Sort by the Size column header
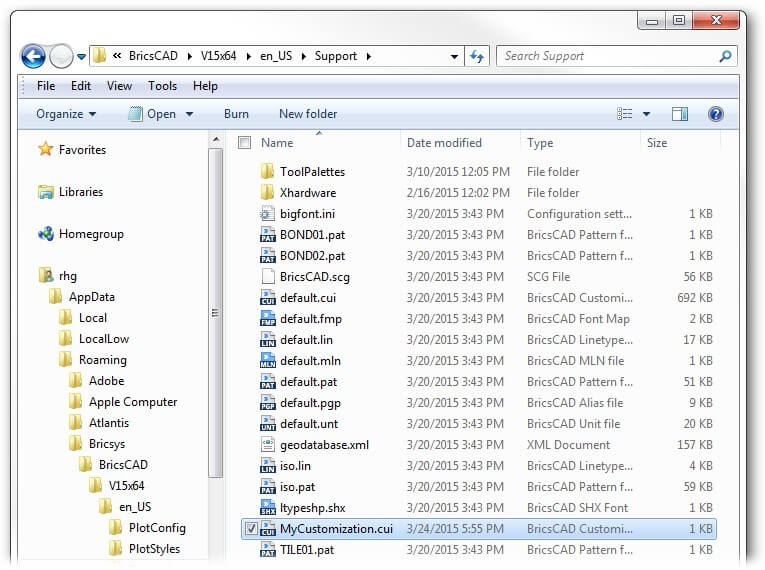Viewport: 765px width, 570px height. tap(657, 143)
